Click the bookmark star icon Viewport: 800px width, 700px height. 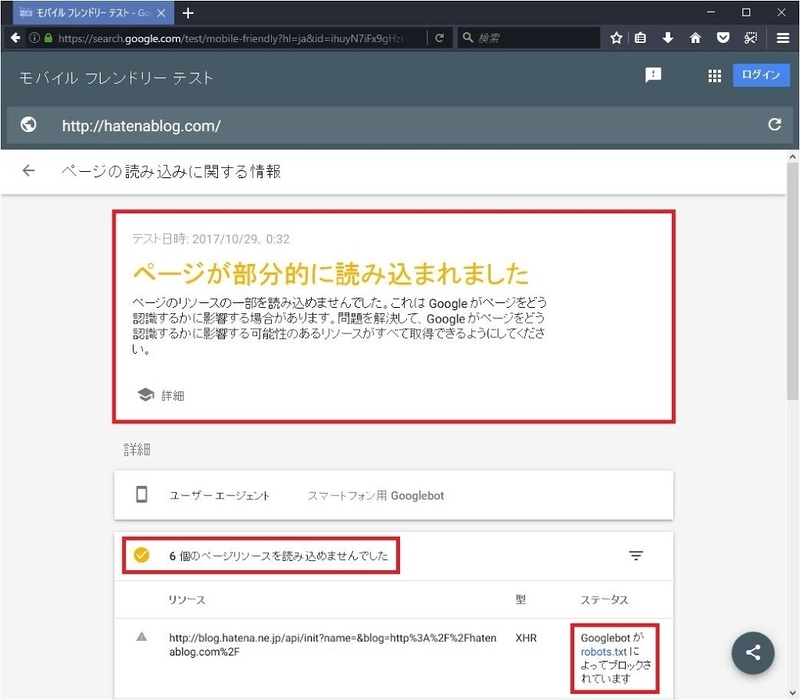[616, 38]
